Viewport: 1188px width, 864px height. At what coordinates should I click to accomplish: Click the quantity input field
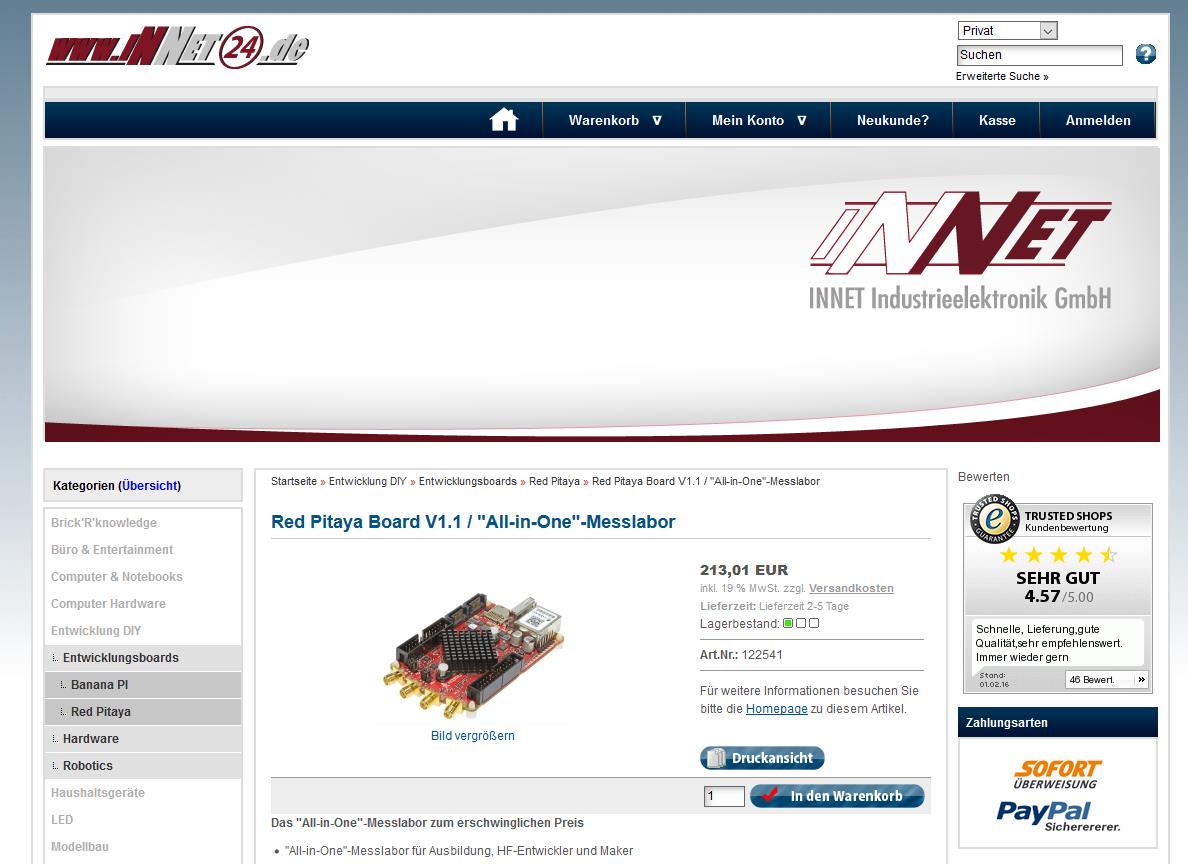point(724,797)
